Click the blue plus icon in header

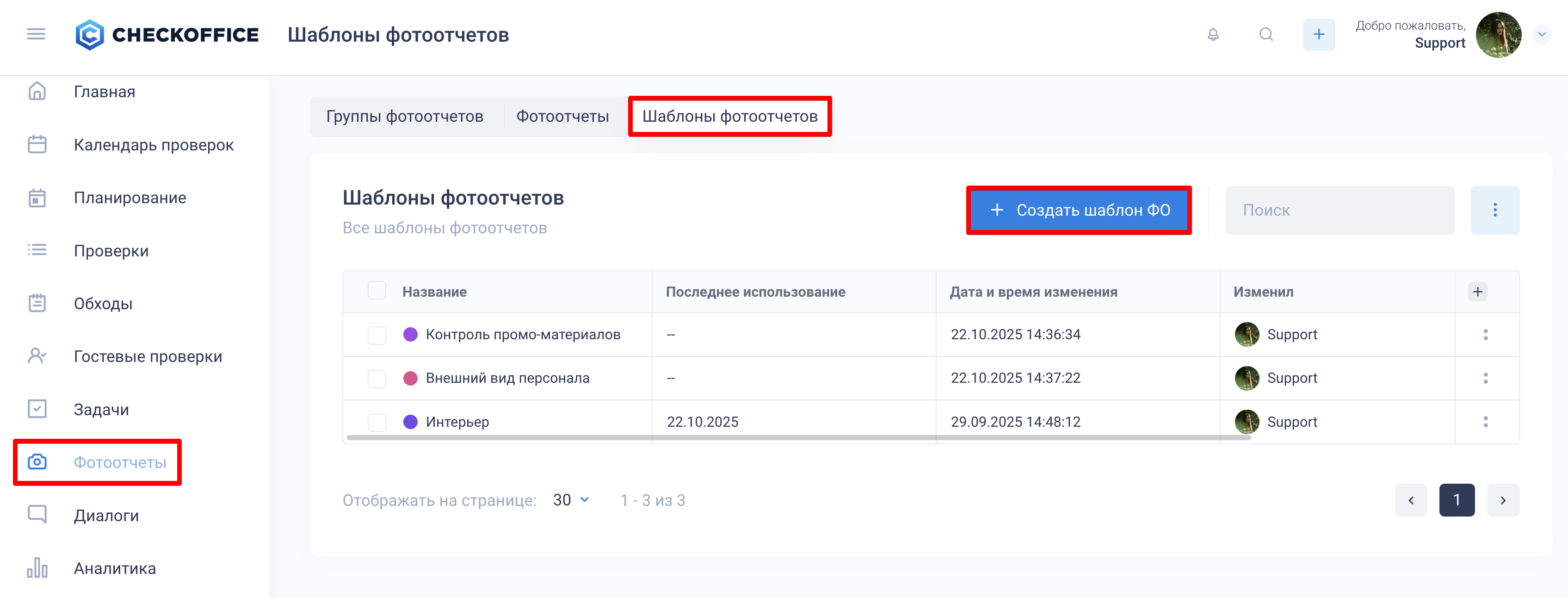1318,35
